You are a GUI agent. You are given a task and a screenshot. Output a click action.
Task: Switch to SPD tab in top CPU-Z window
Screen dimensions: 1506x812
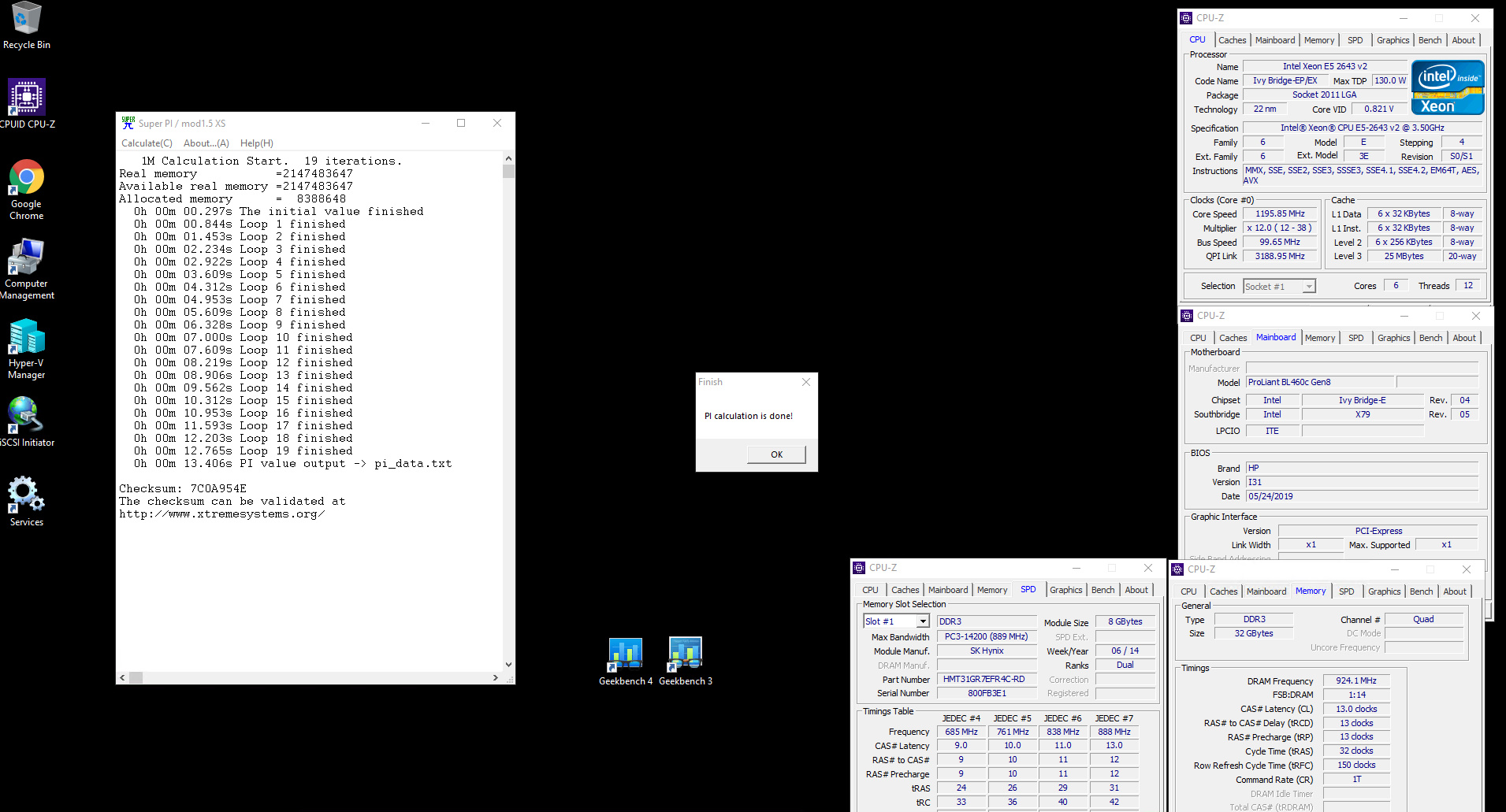[x=1355, y=40]
